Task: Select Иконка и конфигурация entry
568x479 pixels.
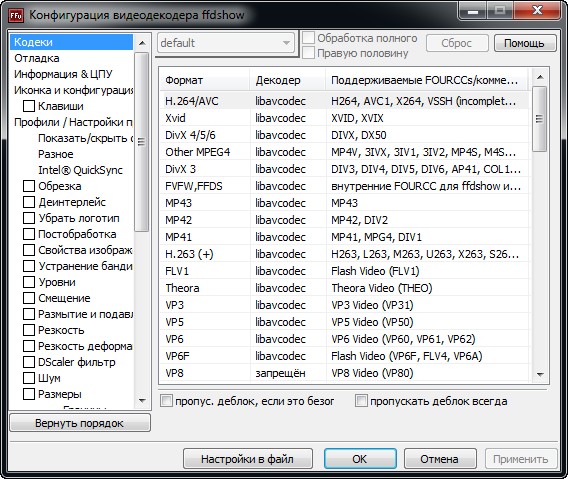Action: (74, 90)
